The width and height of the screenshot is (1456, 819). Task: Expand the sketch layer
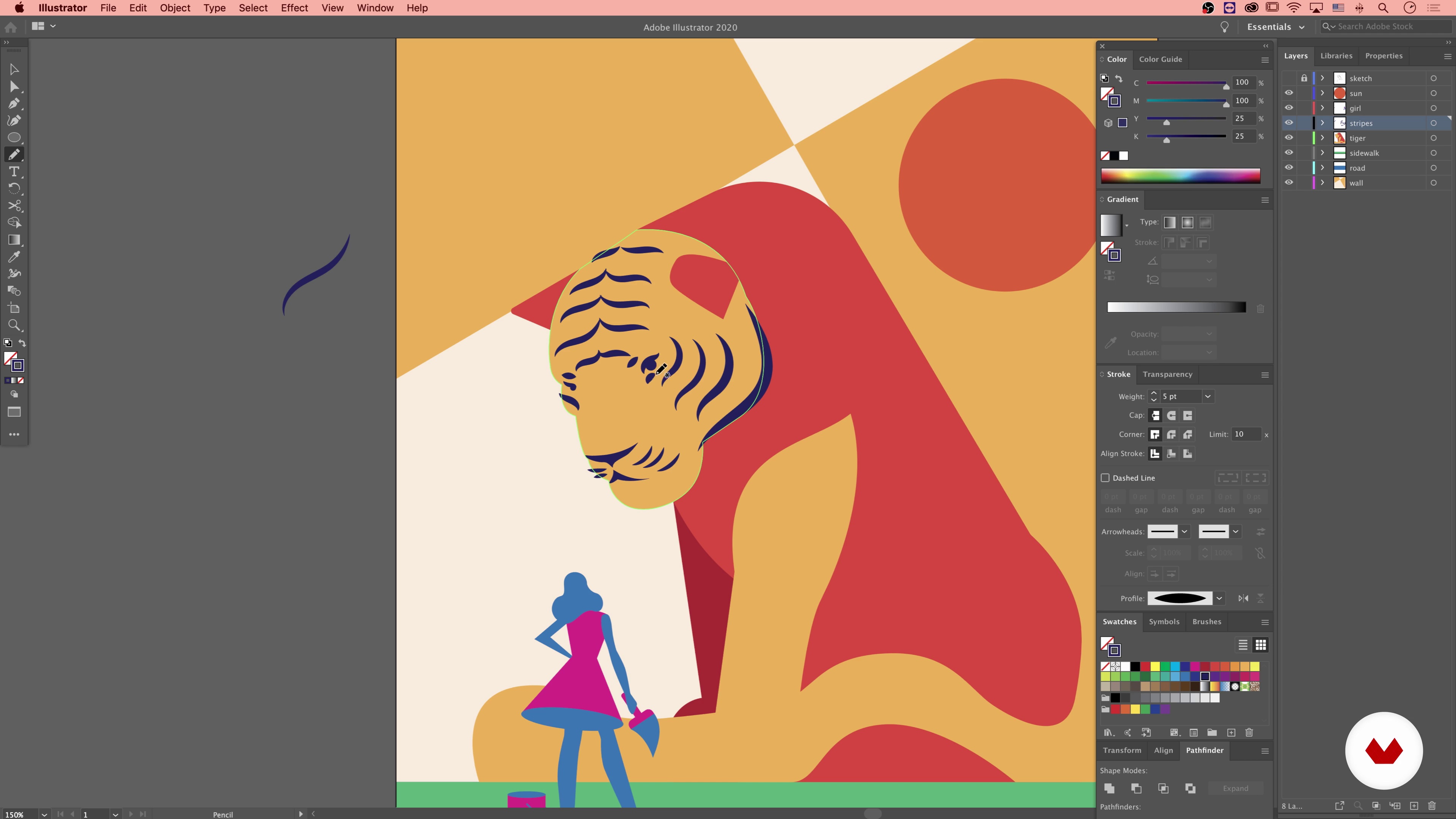(x=1323, y=78)
